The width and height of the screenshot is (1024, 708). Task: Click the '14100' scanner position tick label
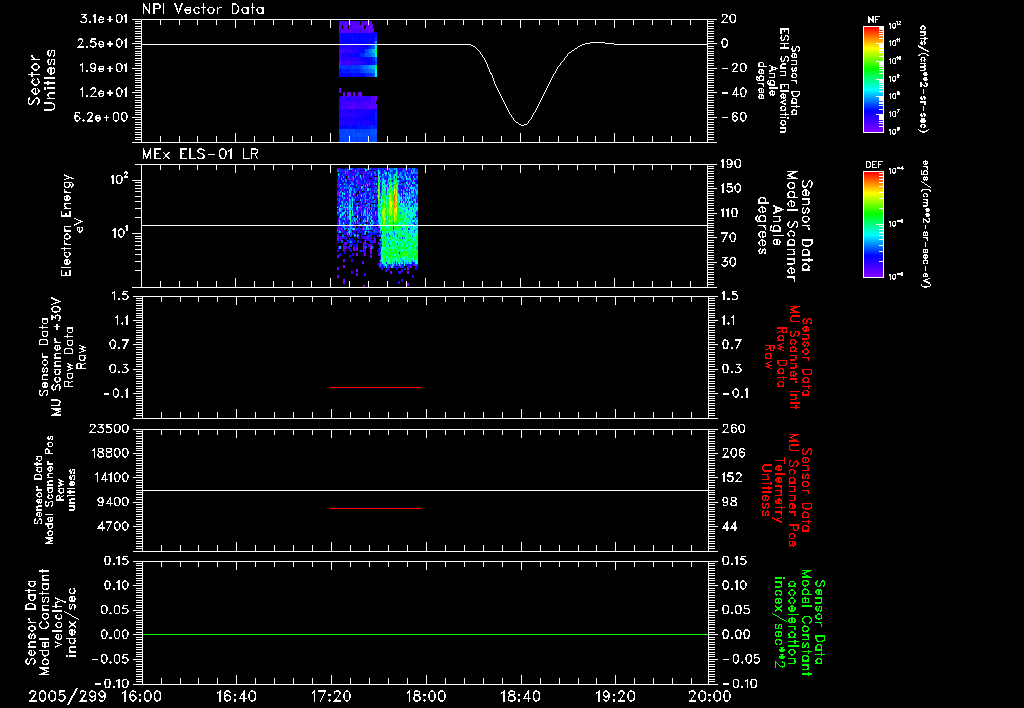click(x=108, y=477)
